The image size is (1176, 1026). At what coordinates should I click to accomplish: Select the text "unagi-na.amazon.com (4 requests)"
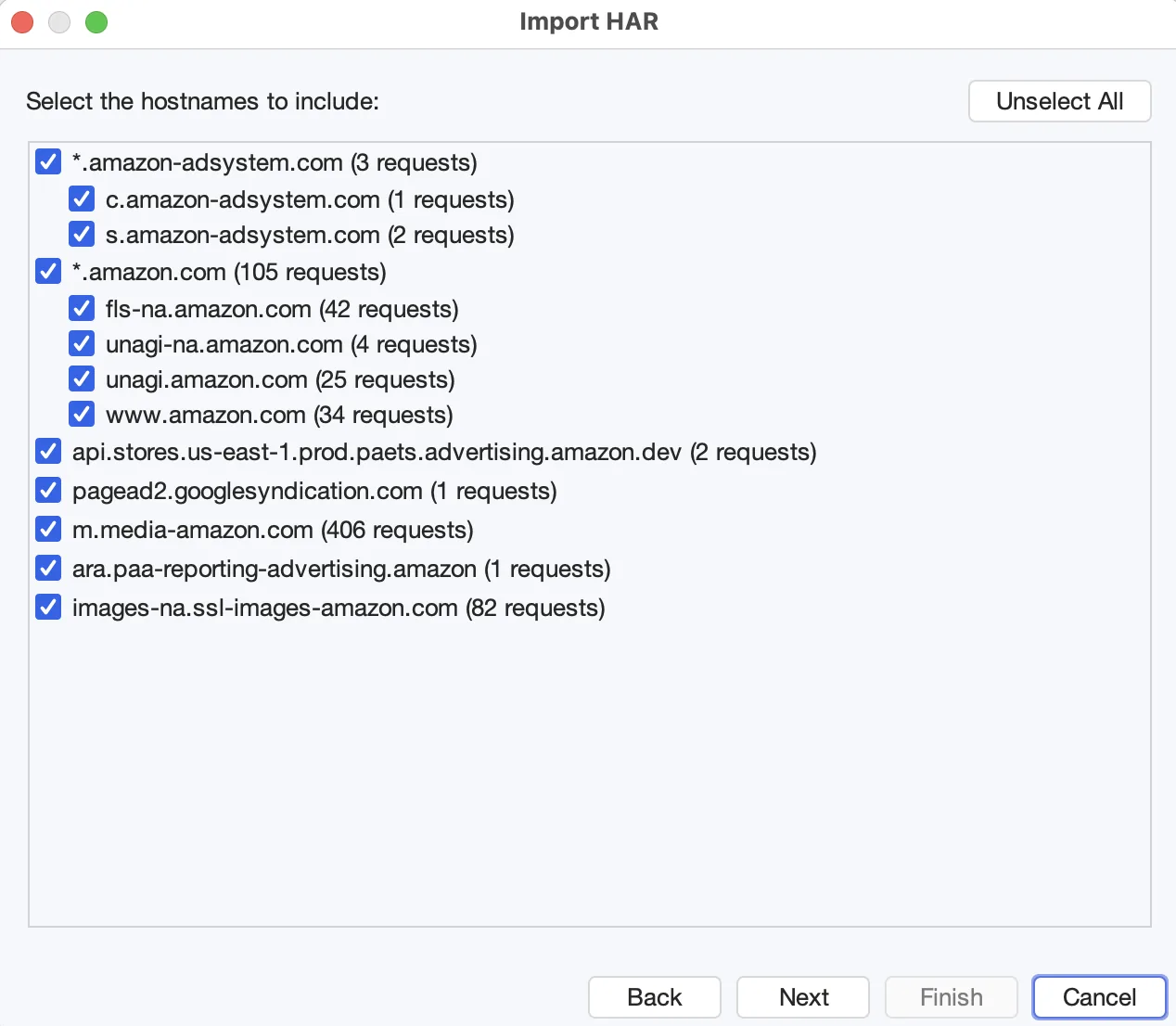click(x=291, y=344)
